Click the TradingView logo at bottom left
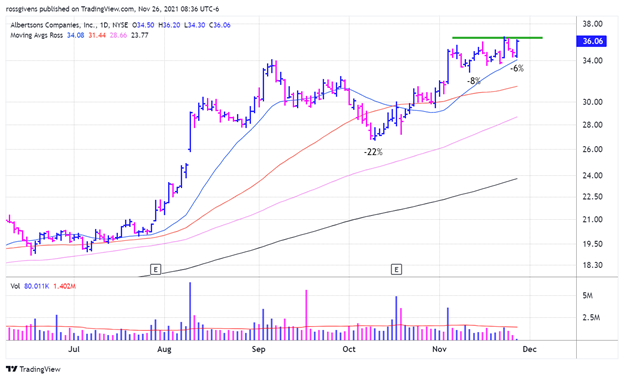The image size is (624, 379). (x=33, y=369)
